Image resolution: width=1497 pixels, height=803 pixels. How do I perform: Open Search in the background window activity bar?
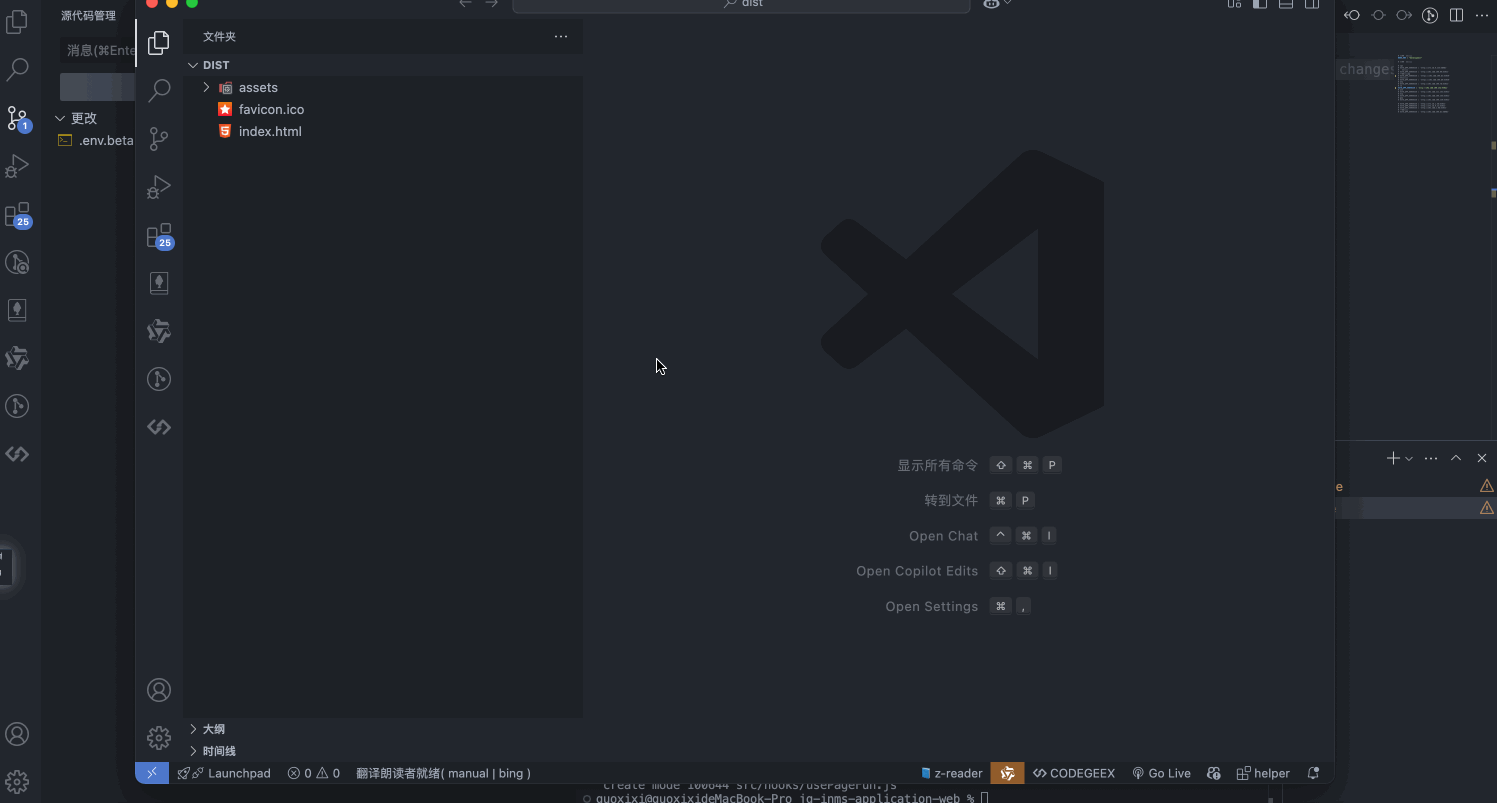pos(17,70)
